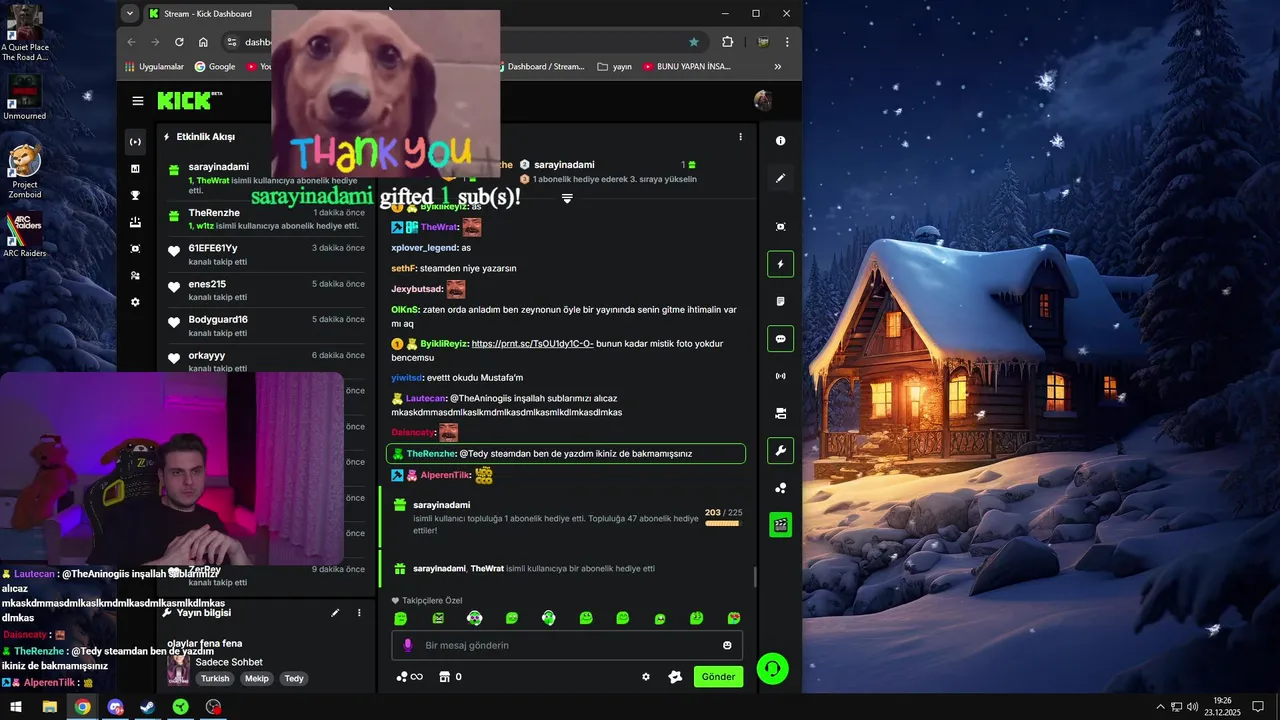Click the green headset support button
The image size is (1280, 720).
(772, 668)
